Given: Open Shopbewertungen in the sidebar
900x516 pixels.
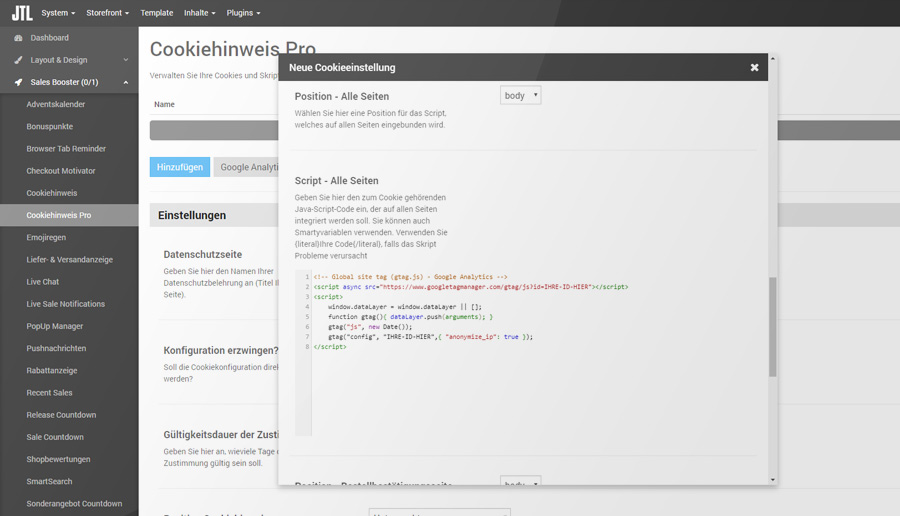Looking at the screenshot, I should pos(58,459).
